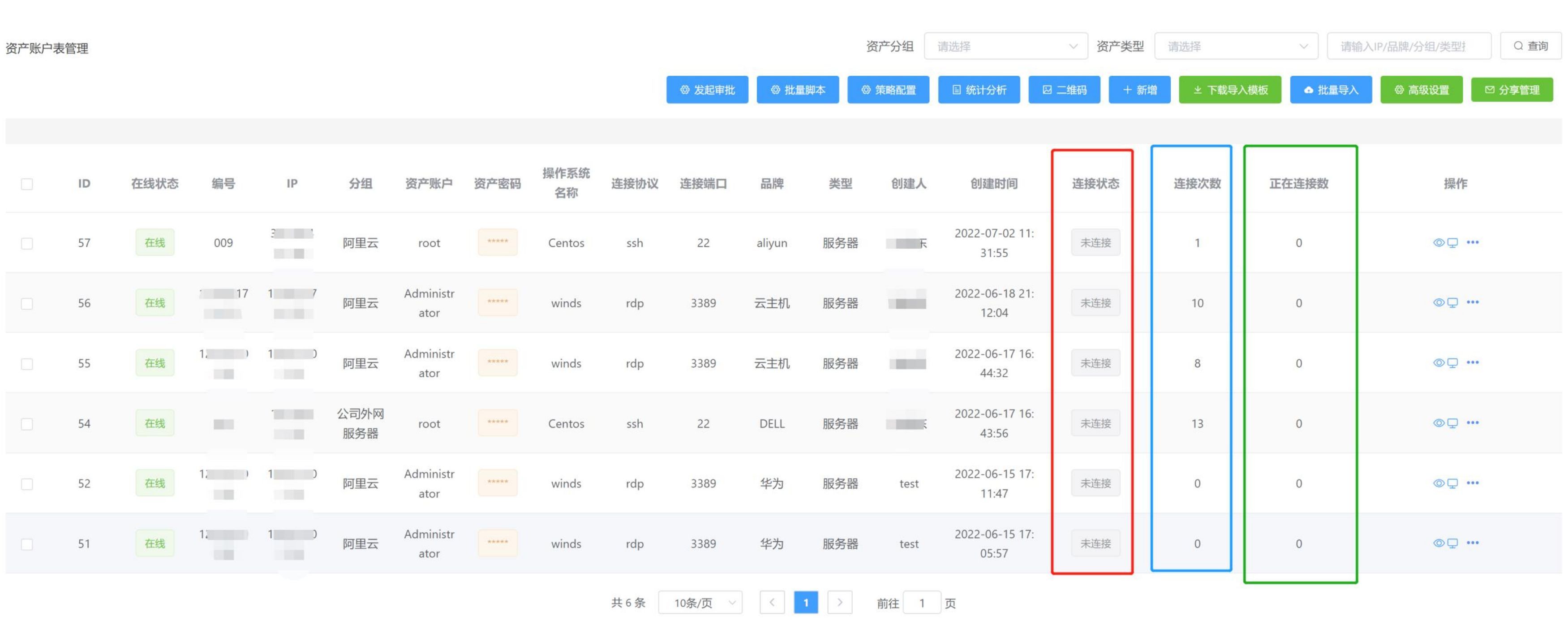This screenshot has width=1568, height=638.
Task: Click connection count 13 cell
Action: [x=1197, y=424]
